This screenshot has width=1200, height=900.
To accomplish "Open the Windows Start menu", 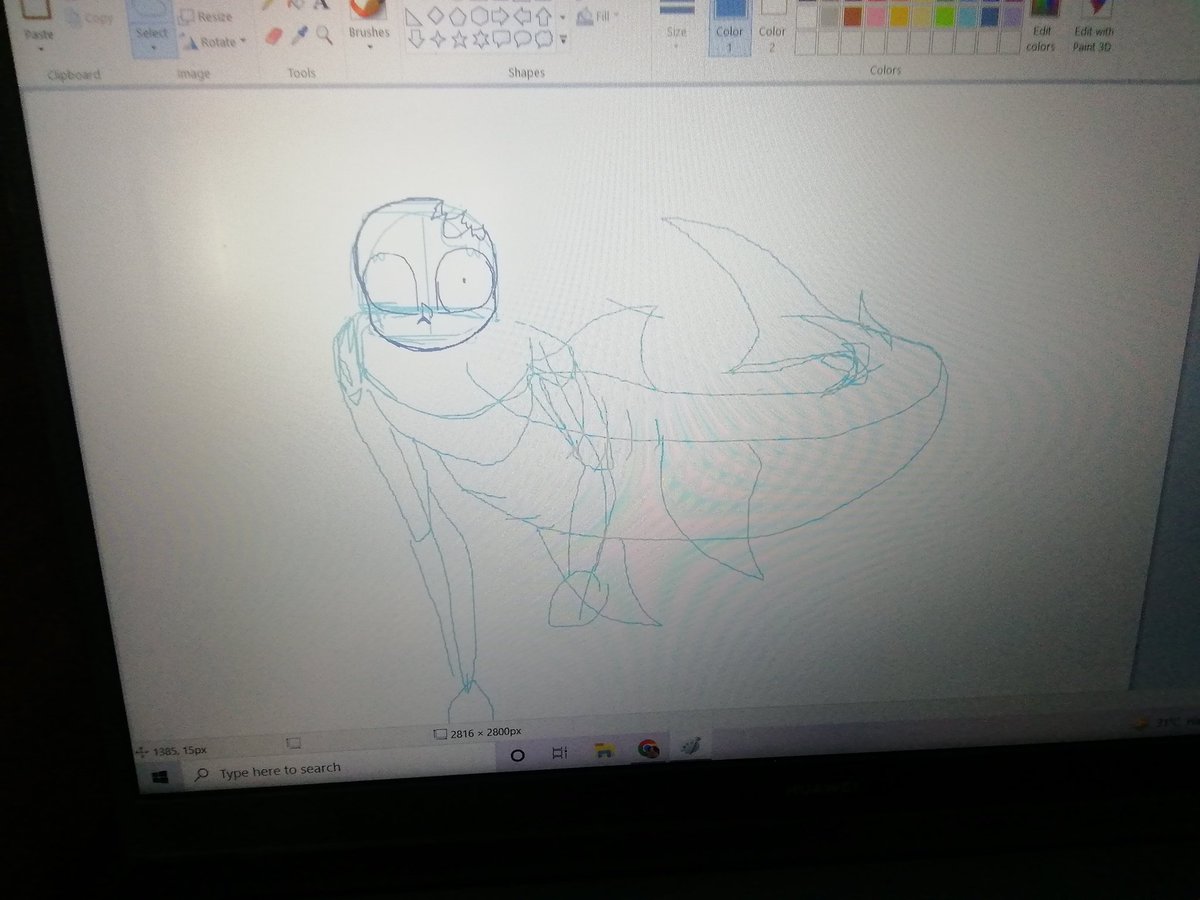I will [x=160, y=775].
